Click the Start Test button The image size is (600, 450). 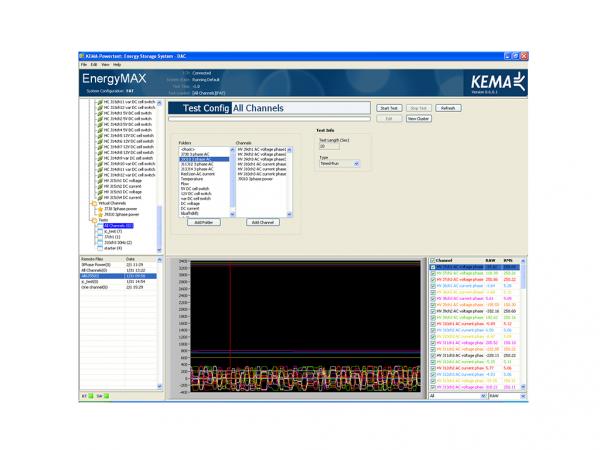(x=389, y=108)
